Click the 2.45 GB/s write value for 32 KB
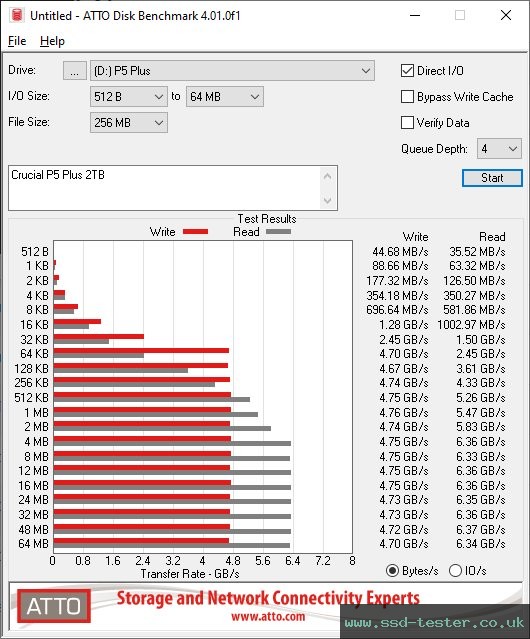 (x=404, y=339)
